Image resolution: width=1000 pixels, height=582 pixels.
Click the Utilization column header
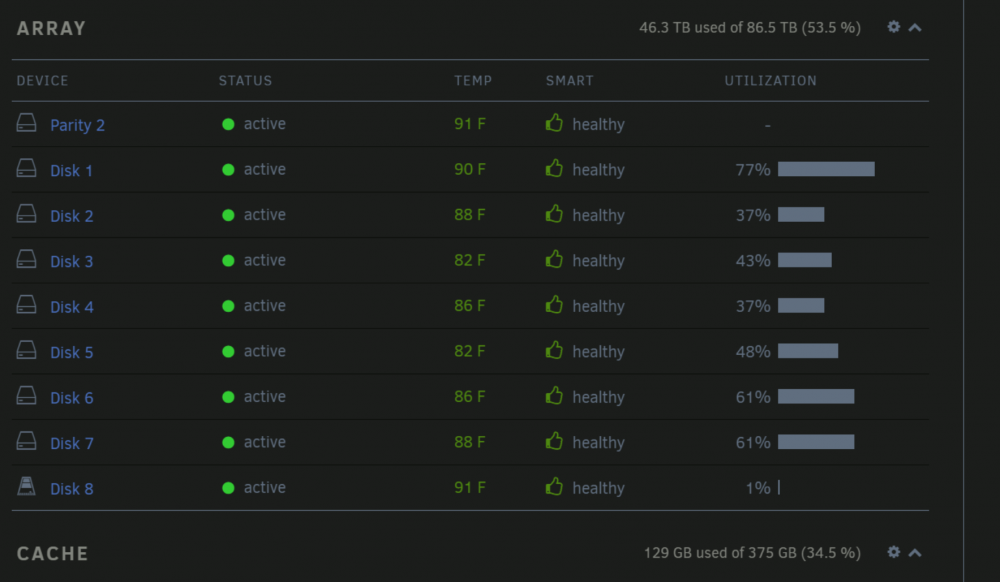[770, 81]
